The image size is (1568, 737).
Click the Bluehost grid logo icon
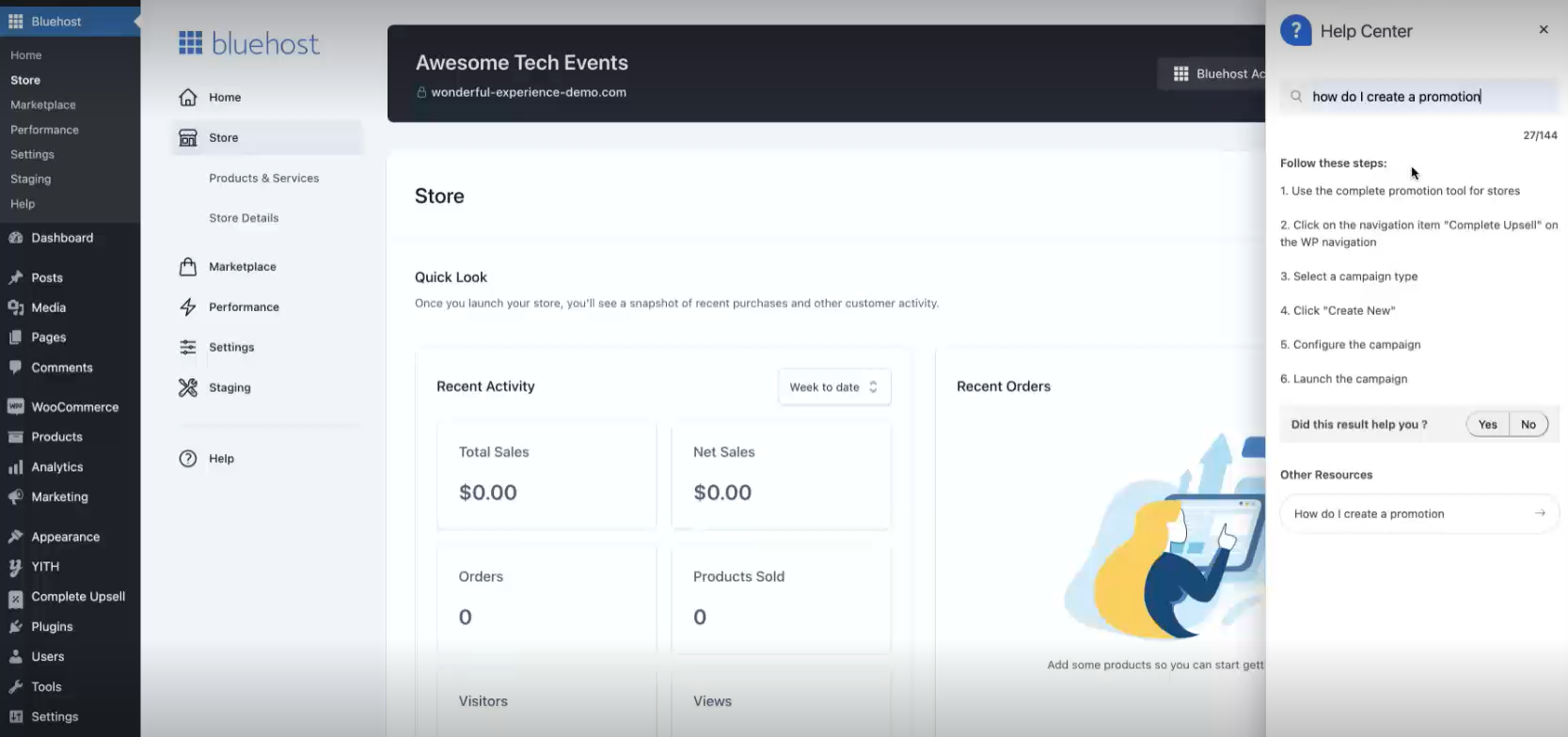tap(191, 43)
